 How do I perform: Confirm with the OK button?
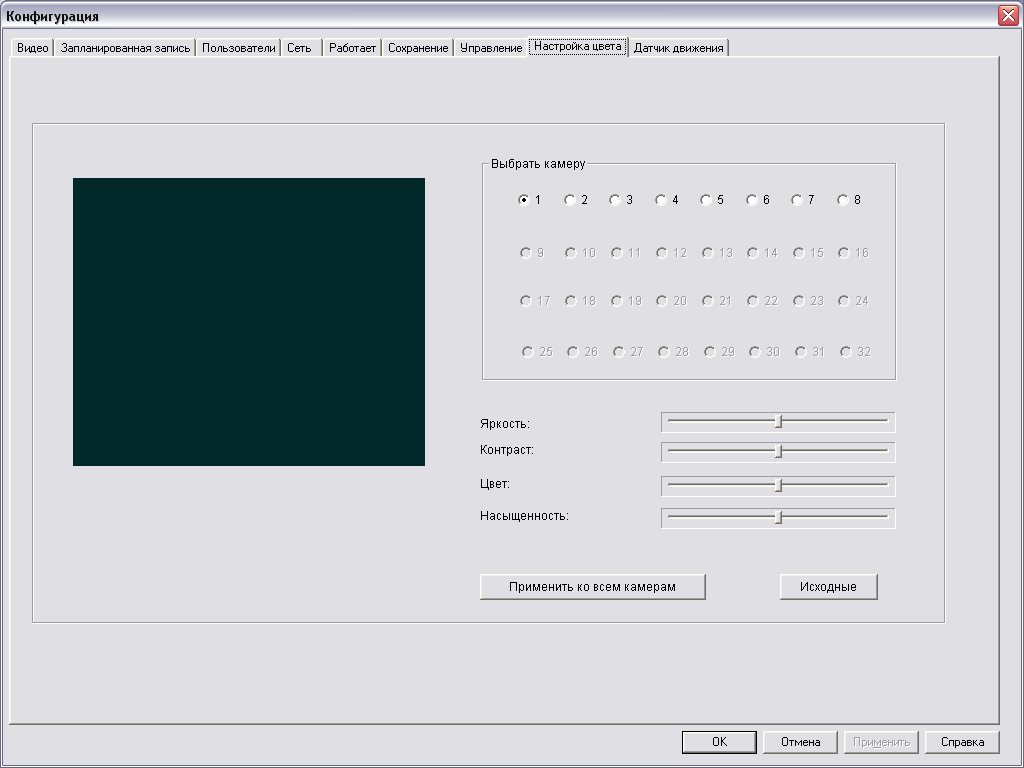pyautogui.click(x=719, y=742)
